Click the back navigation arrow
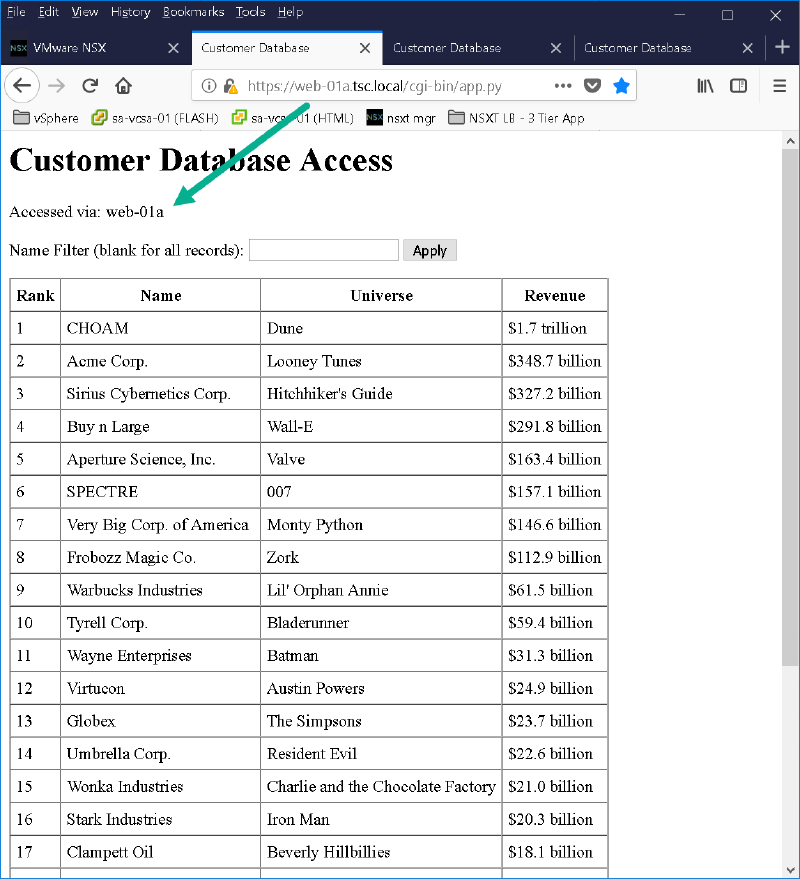This screenshot has width=800, height=879. (22, 86)
